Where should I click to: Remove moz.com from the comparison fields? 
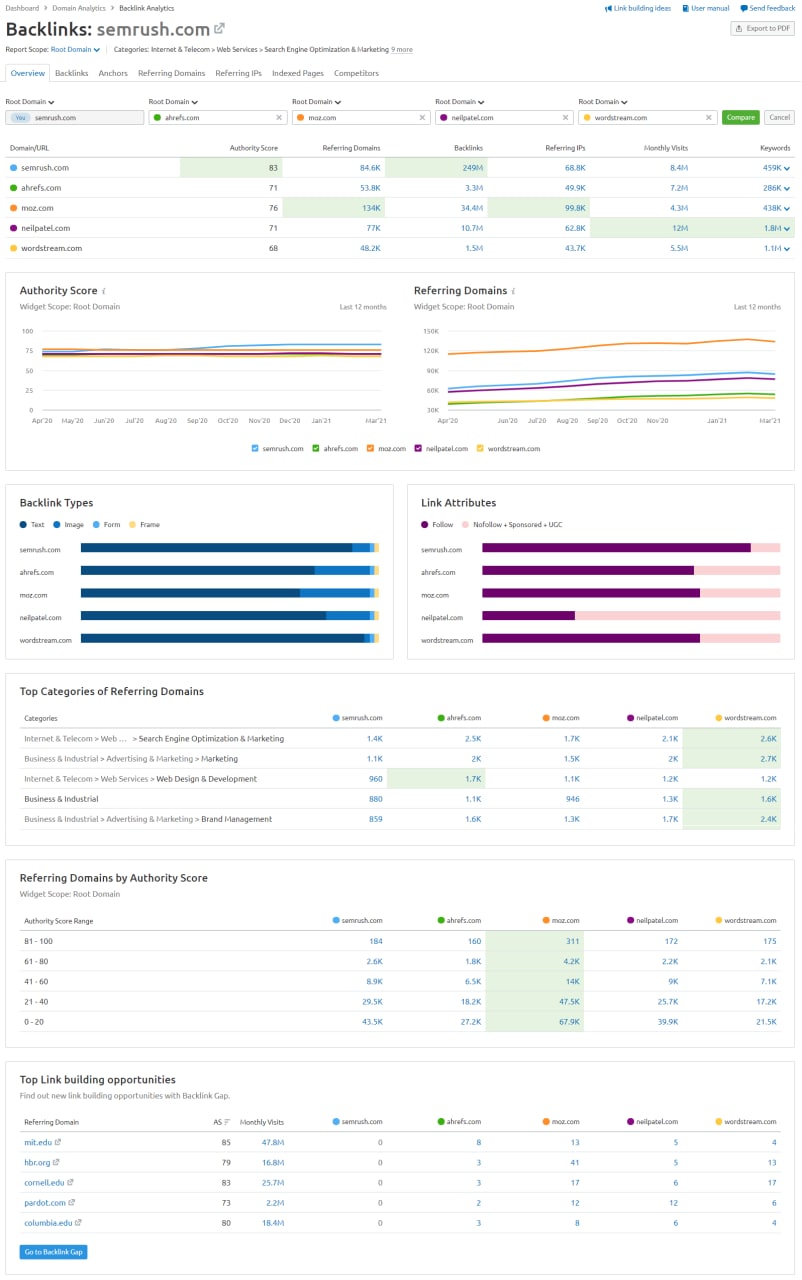(421, 117)
